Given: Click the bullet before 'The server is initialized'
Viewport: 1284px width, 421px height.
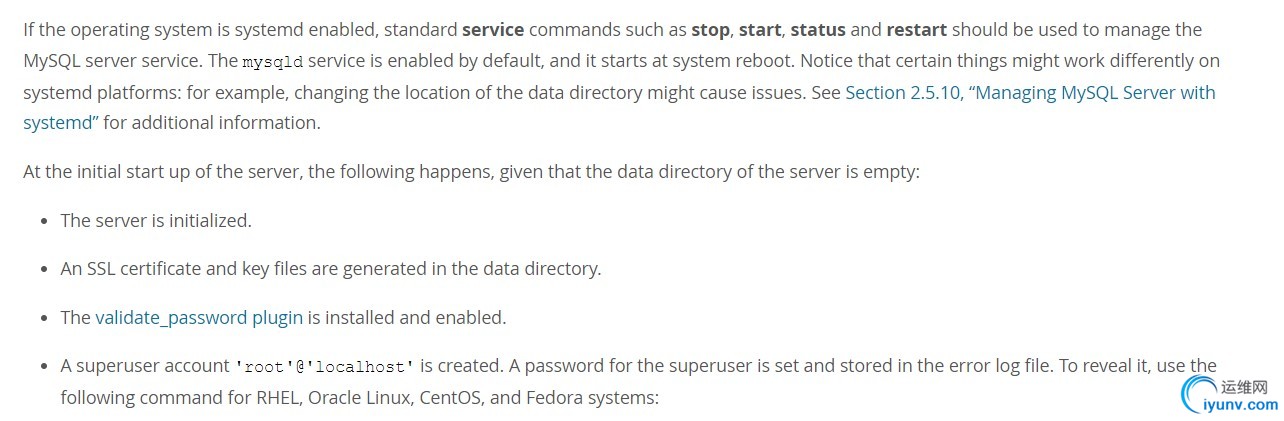Looking at the screenshot, I should click(x=44, y=221).
